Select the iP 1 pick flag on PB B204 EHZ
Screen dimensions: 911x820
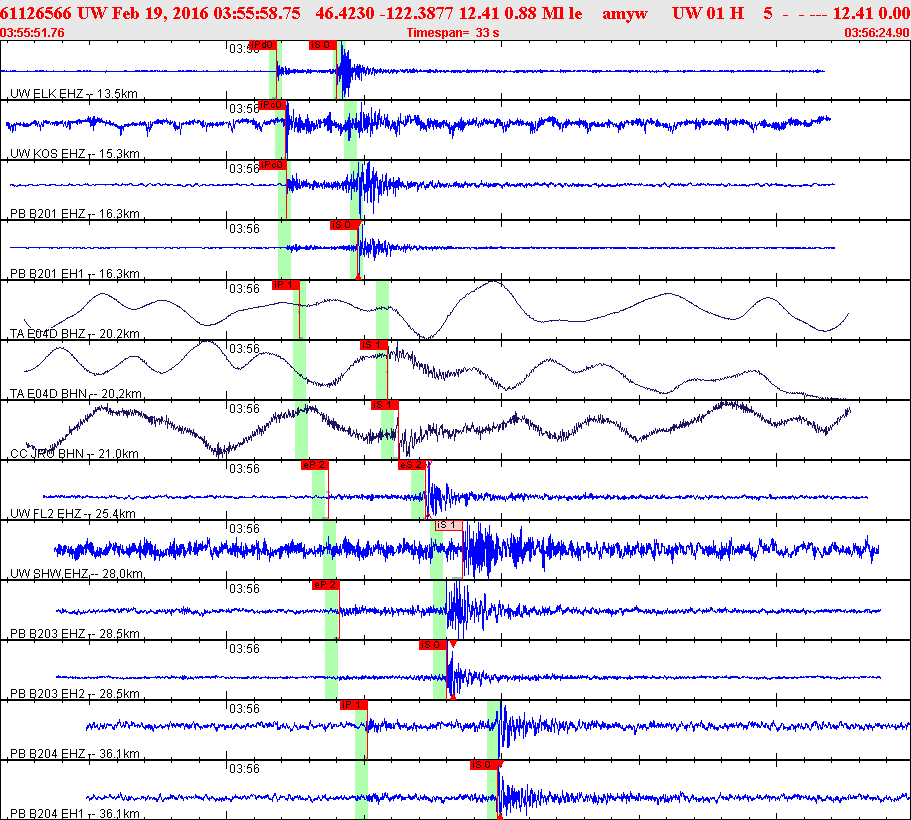pyautogui.click(x=354, y=705)
